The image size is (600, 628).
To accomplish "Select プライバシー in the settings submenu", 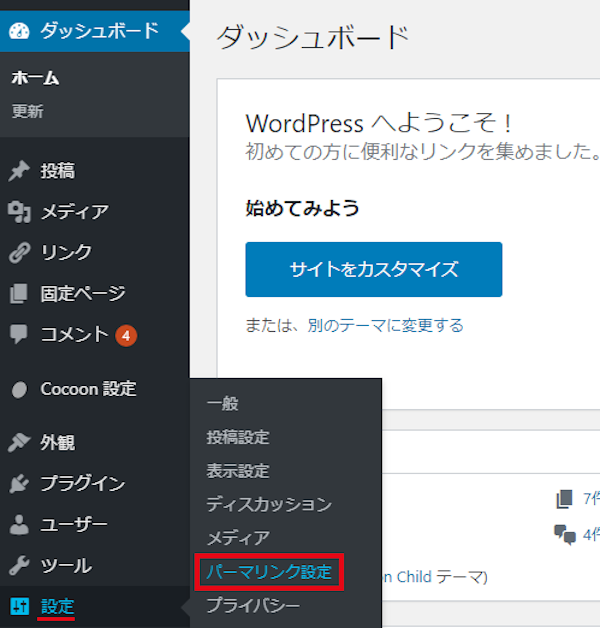I will 253,605.
